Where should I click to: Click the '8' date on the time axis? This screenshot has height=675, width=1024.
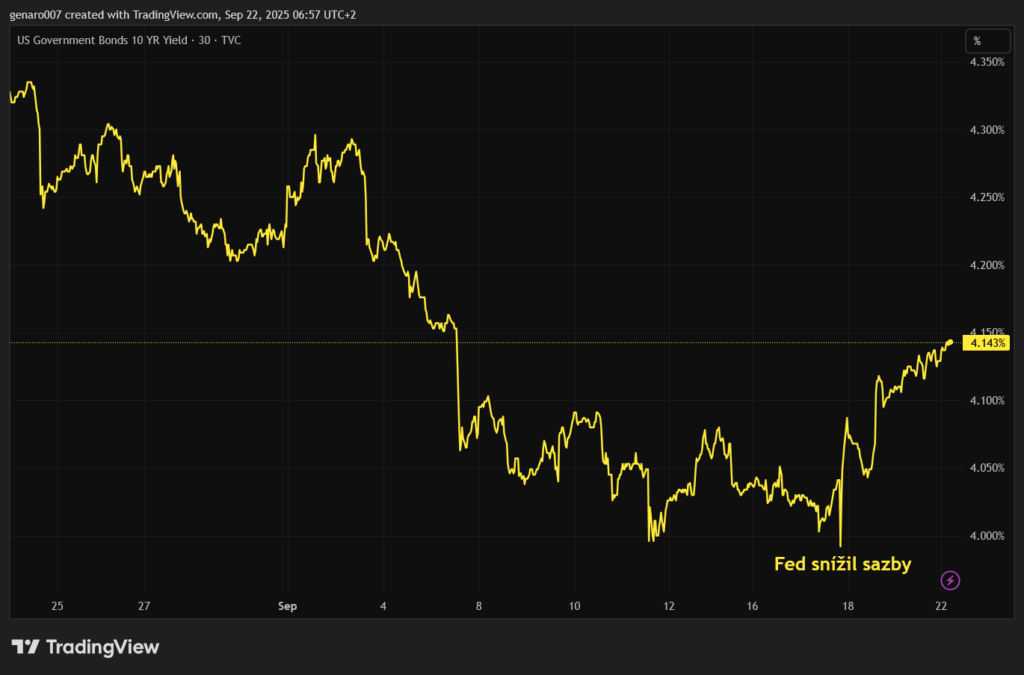(479, 606)
